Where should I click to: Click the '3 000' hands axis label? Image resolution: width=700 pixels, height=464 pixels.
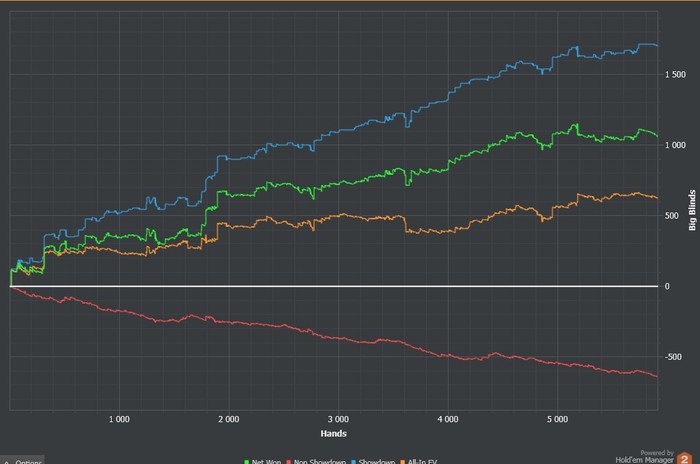click(338, 419)
